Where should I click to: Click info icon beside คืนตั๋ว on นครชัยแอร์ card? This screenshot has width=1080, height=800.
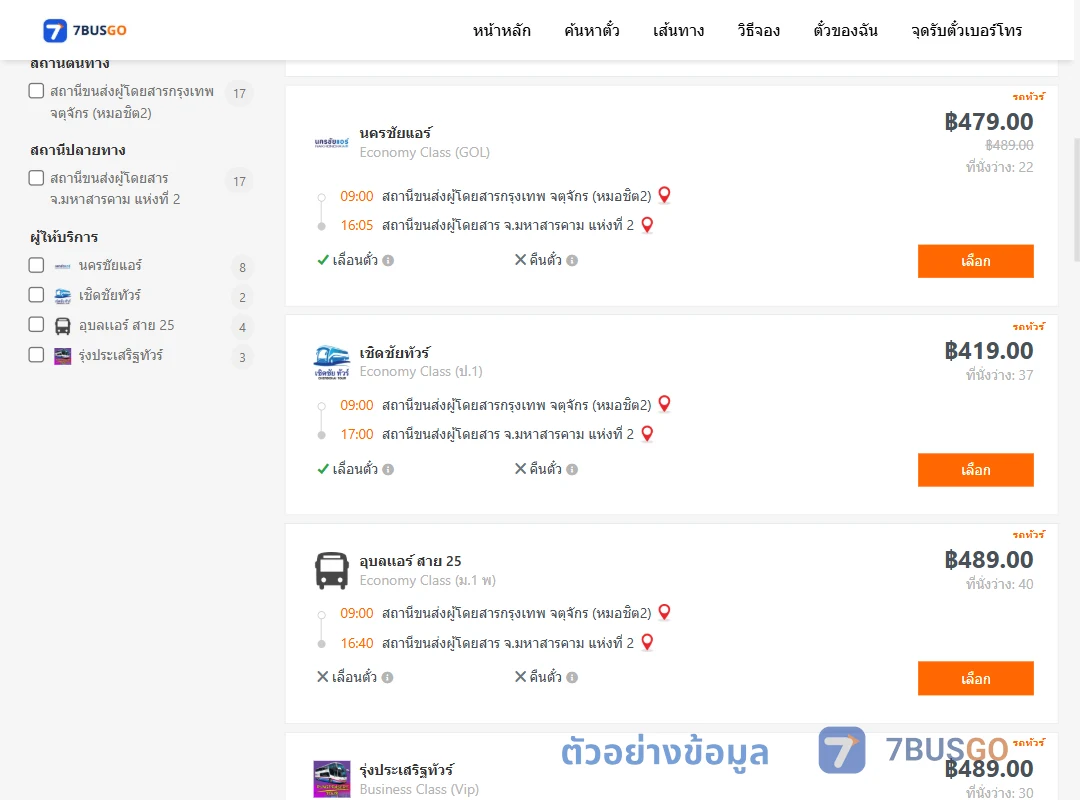[x=572, y=260]
